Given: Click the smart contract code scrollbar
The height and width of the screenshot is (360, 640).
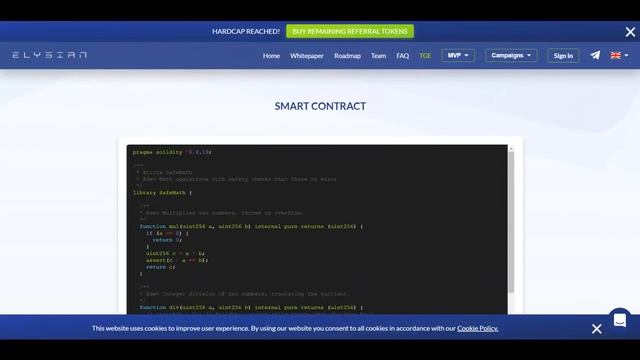Looking at the screenshot, I should click(511, 222).
